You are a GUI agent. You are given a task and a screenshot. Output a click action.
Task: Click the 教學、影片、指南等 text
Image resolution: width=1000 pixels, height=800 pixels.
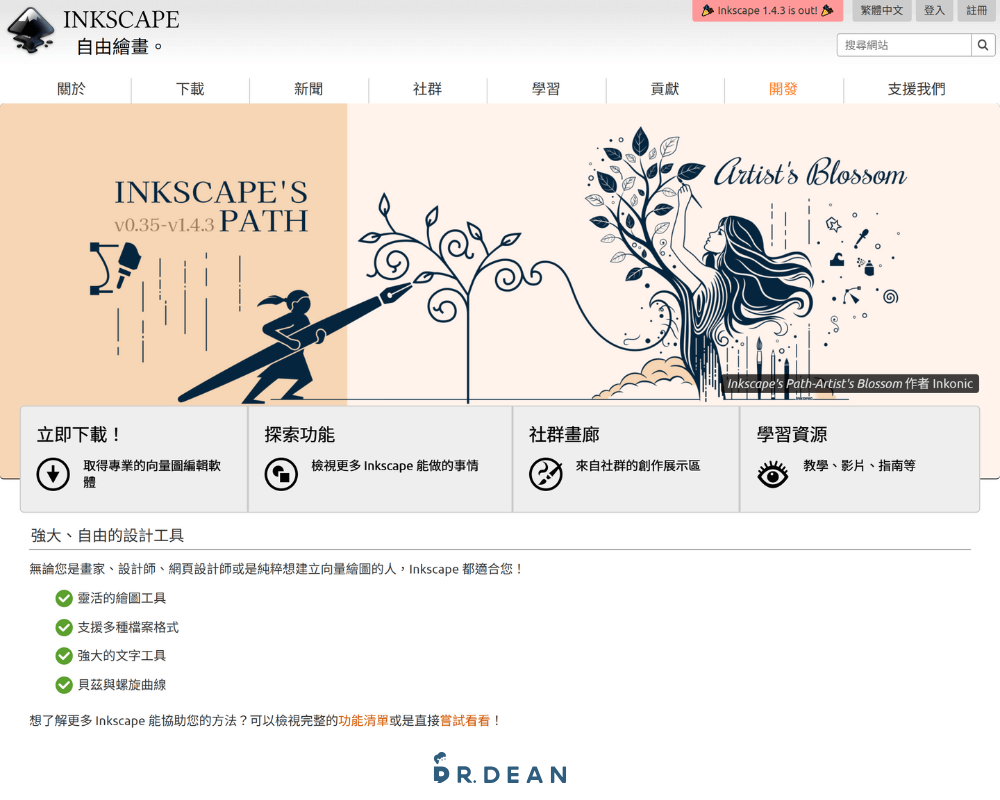tap(859, 466)
